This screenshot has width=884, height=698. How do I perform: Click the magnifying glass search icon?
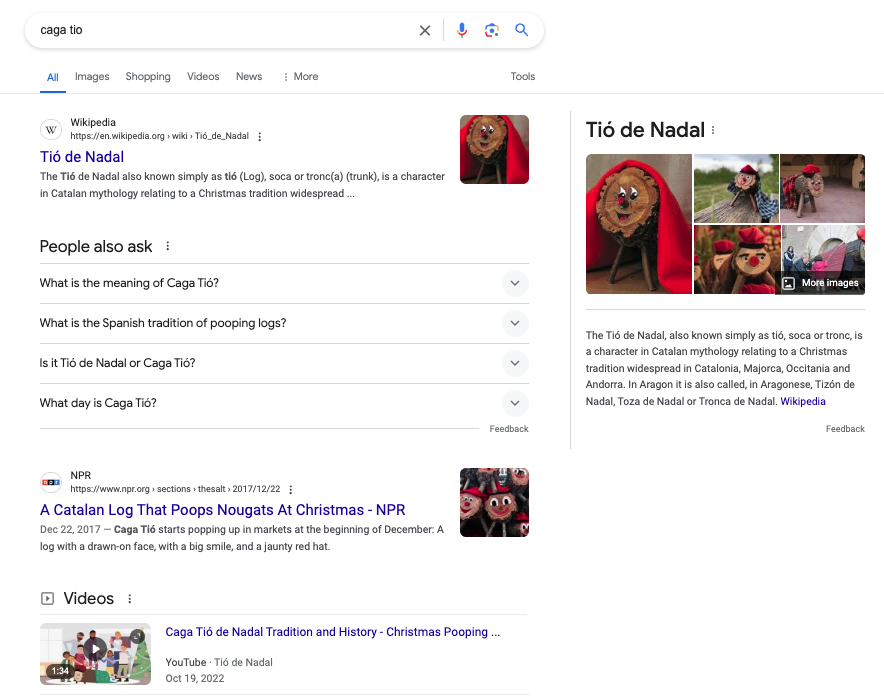(x=521, y=30)
